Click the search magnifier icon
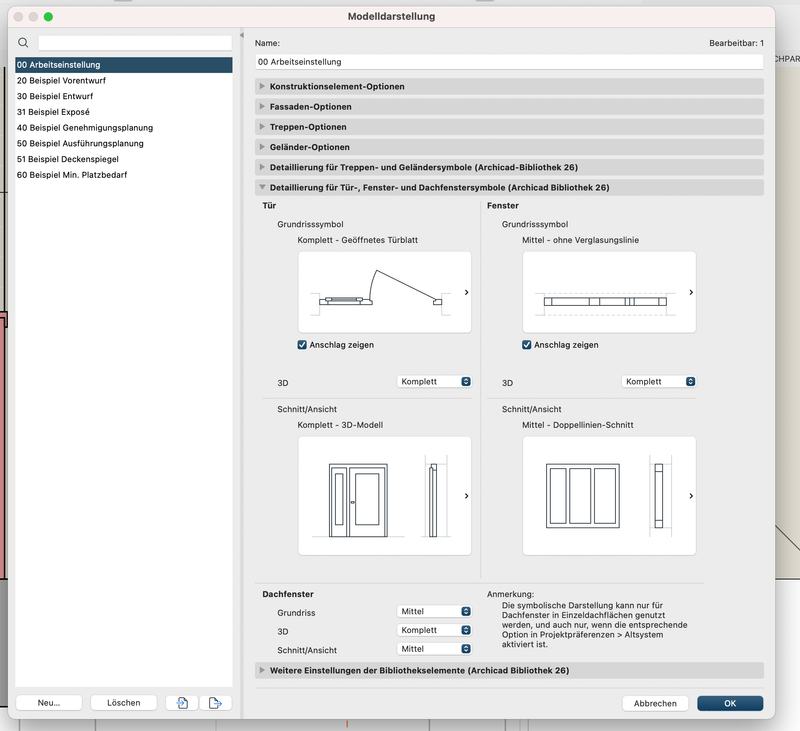The width and height of the screenshot is (800, 731). pyautogui.click(x=24, y=43)
